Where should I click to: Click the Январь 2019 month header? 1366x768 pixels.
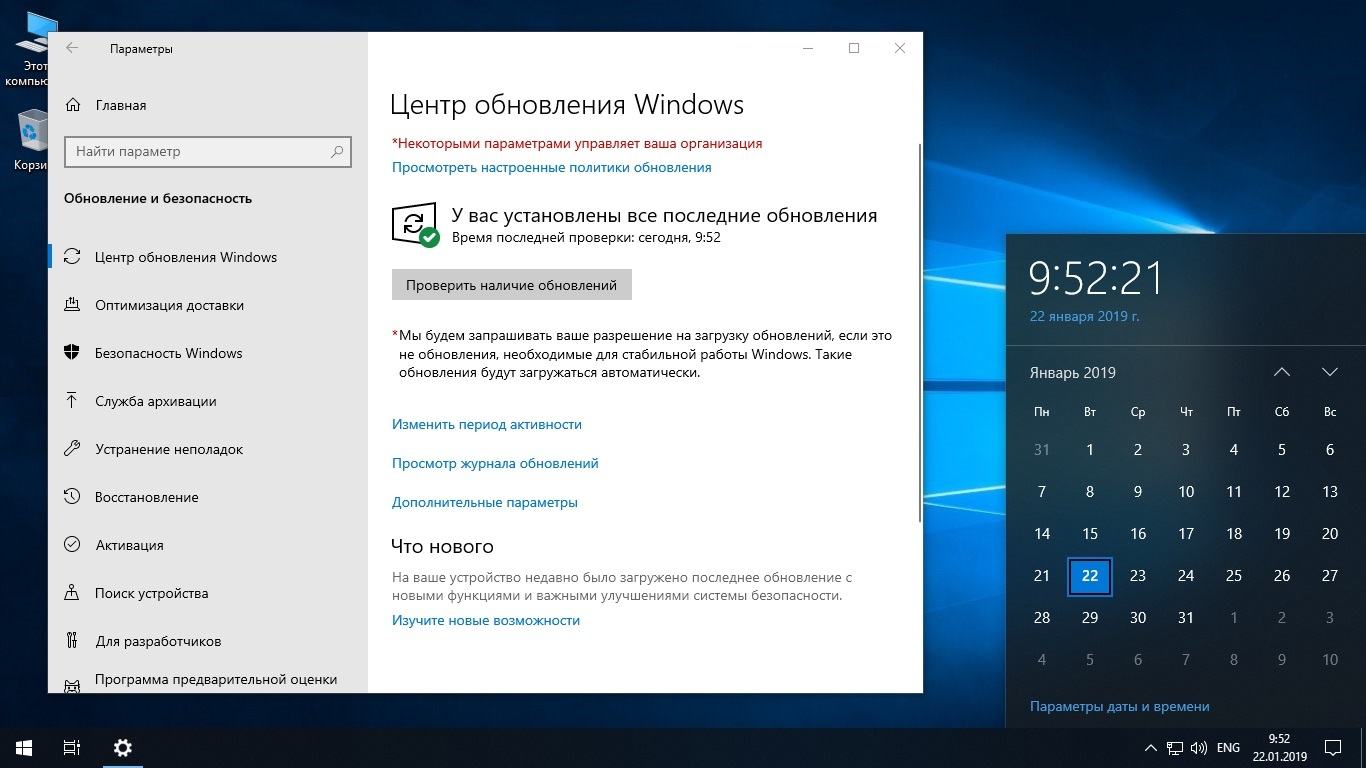1072,373
